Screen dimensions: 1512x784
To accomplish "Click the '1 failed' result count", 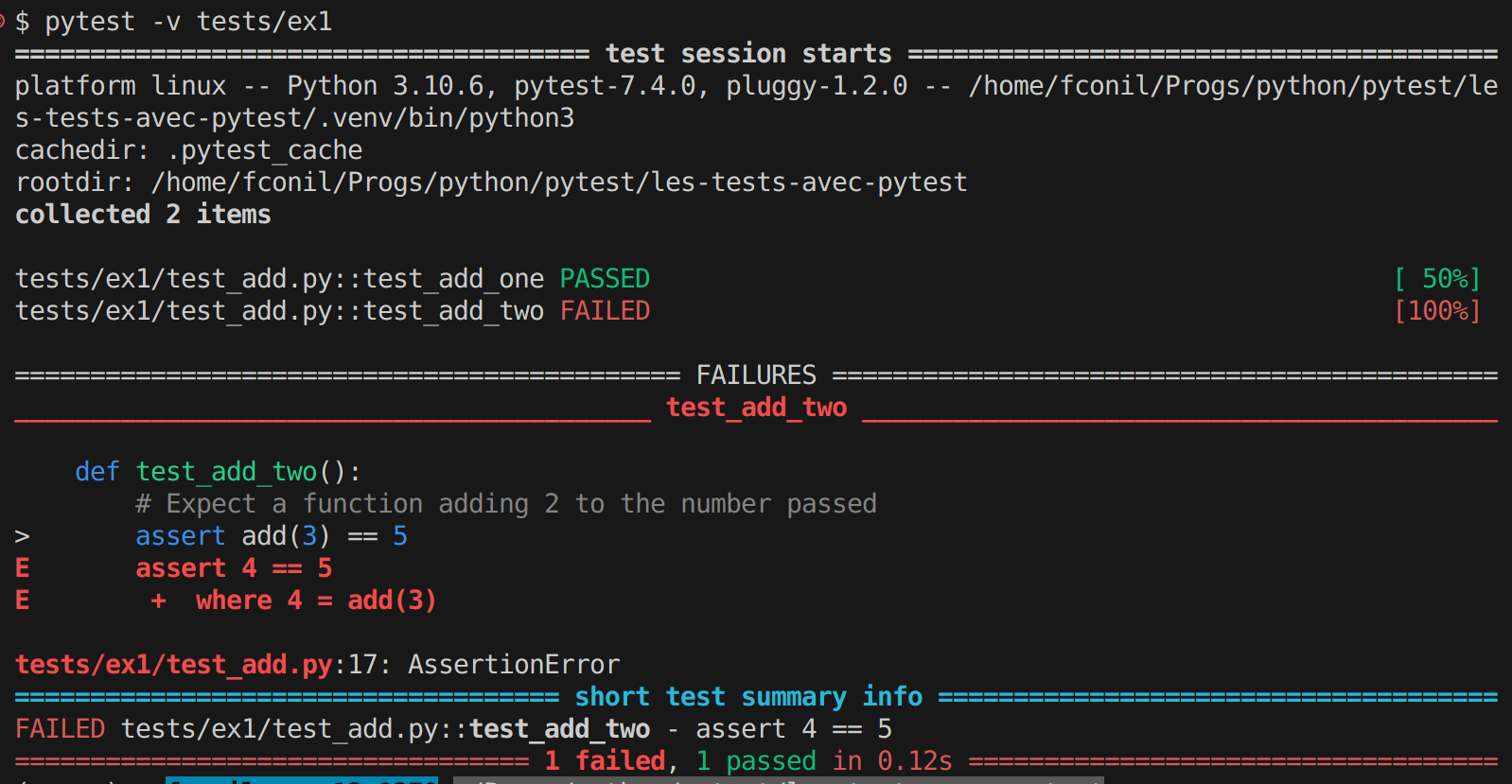I will pyautogui.click(x=605, y=761).
